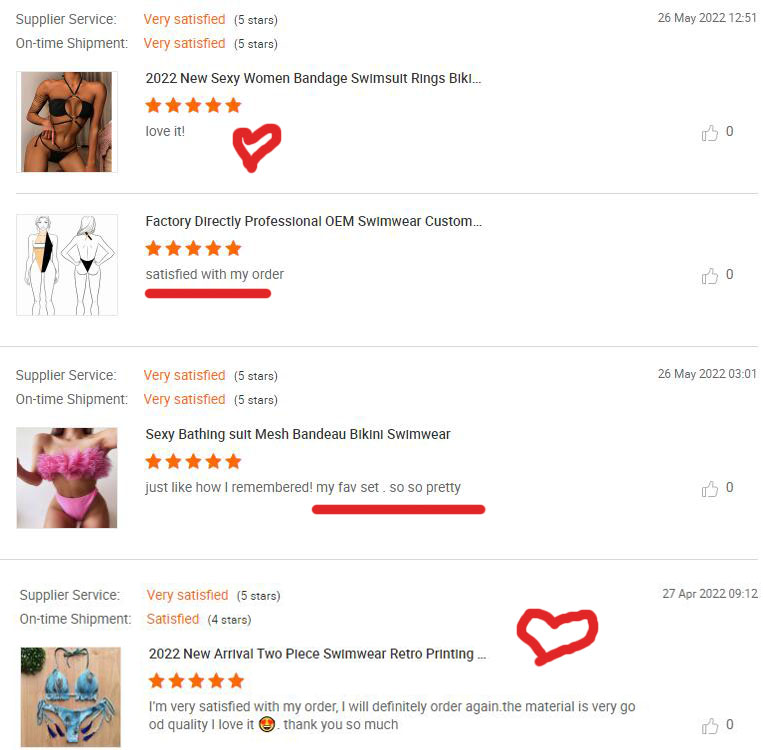Like the 'so so pretty' review thumbs-up
The width and height of the screenshot is (763, 750).
(x=709, y=489)
